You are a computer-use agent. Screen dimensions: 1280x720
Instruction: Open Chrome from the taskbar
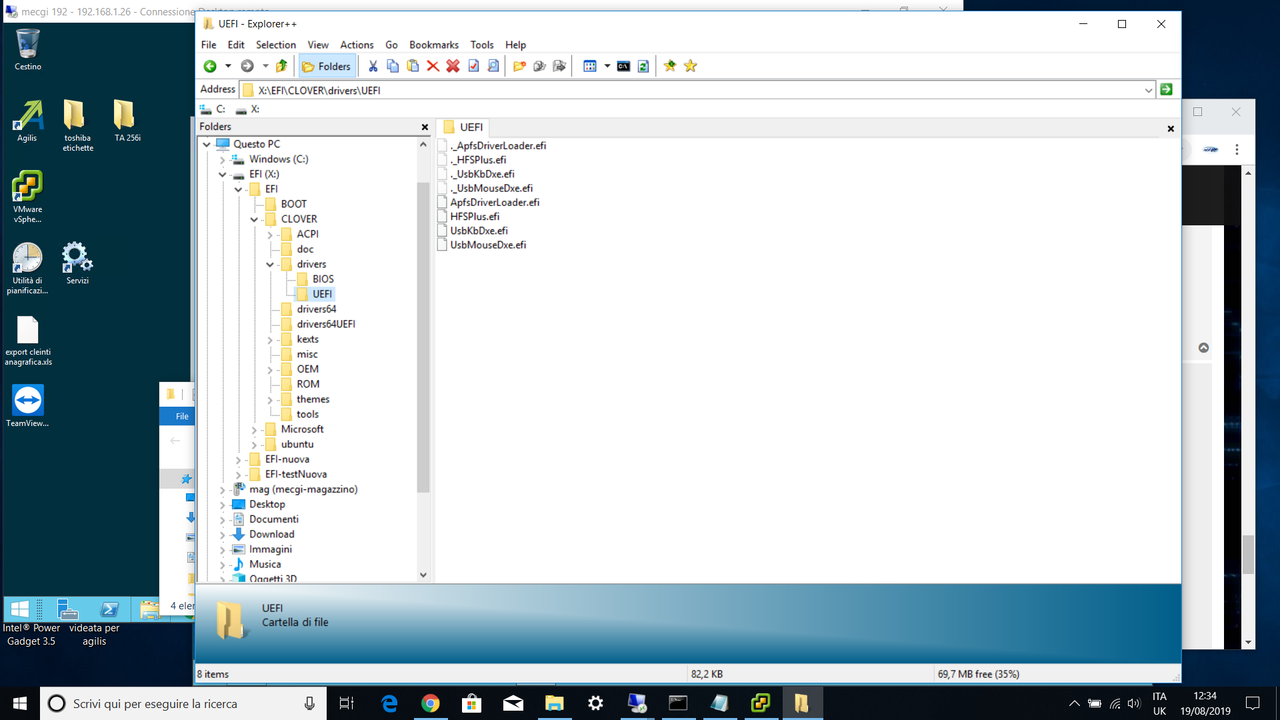click(430, 703)
